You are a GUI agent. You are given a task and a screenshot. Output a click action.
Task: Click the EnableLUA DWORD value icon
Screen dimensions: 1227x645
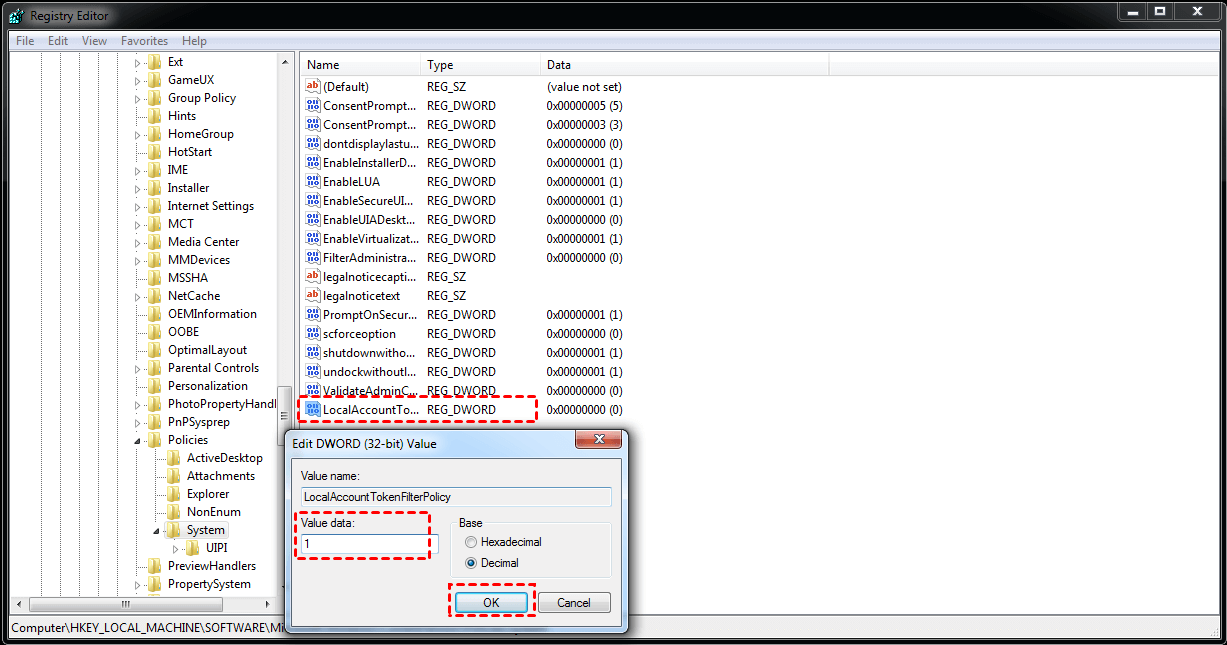(313, 182)
